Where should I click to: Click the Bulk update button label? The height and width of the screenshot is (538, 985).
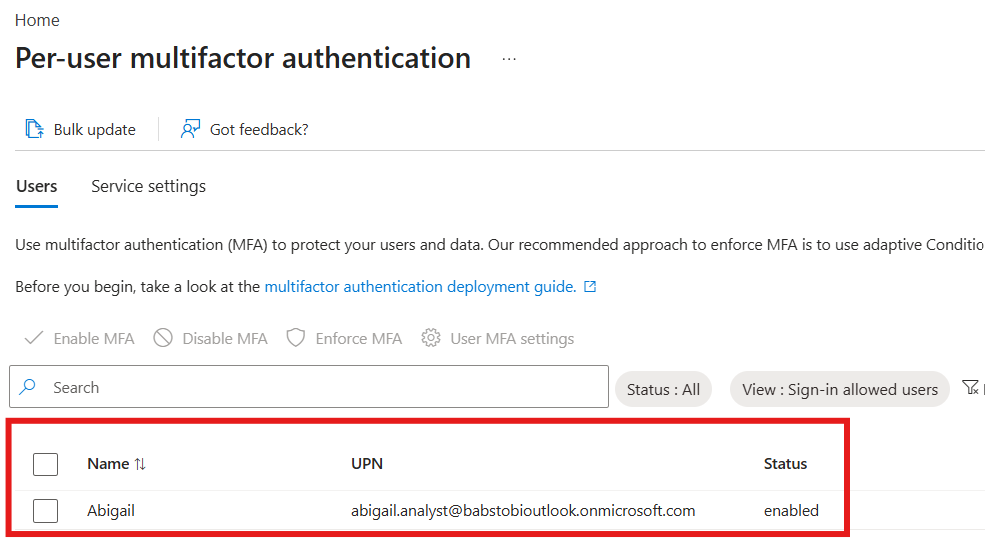(x=94, y=129)
